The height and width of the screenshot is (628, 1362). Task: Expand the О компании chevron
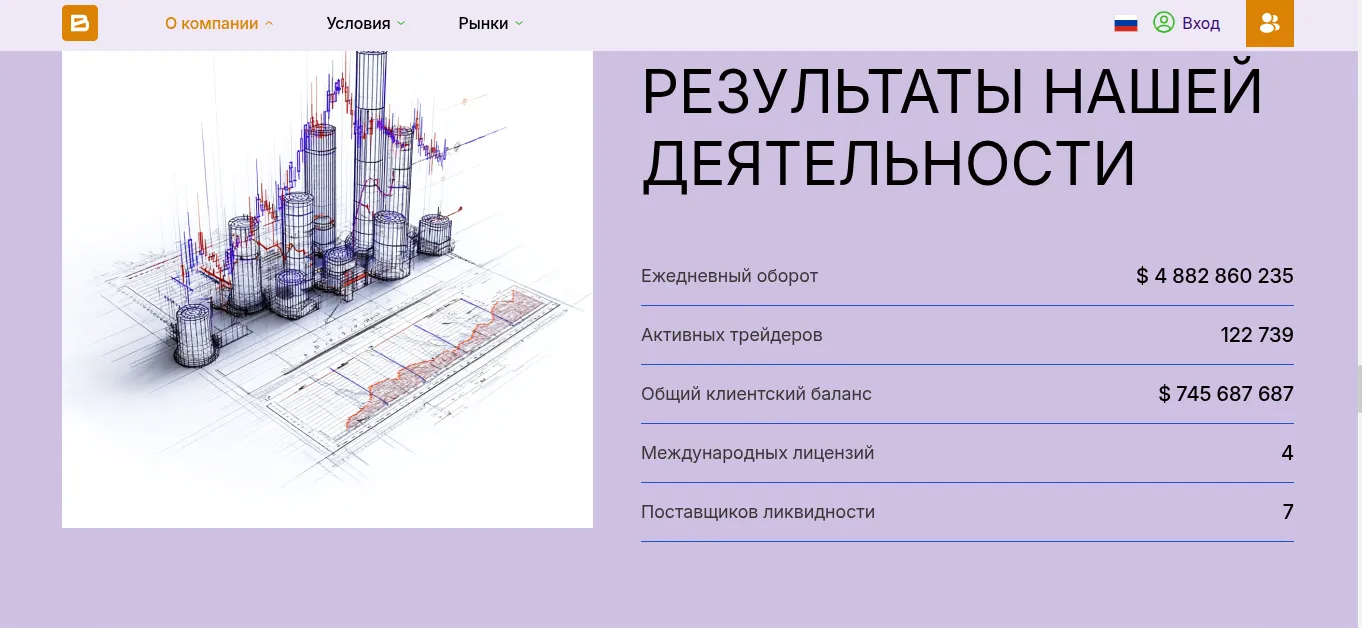(269, 24)
